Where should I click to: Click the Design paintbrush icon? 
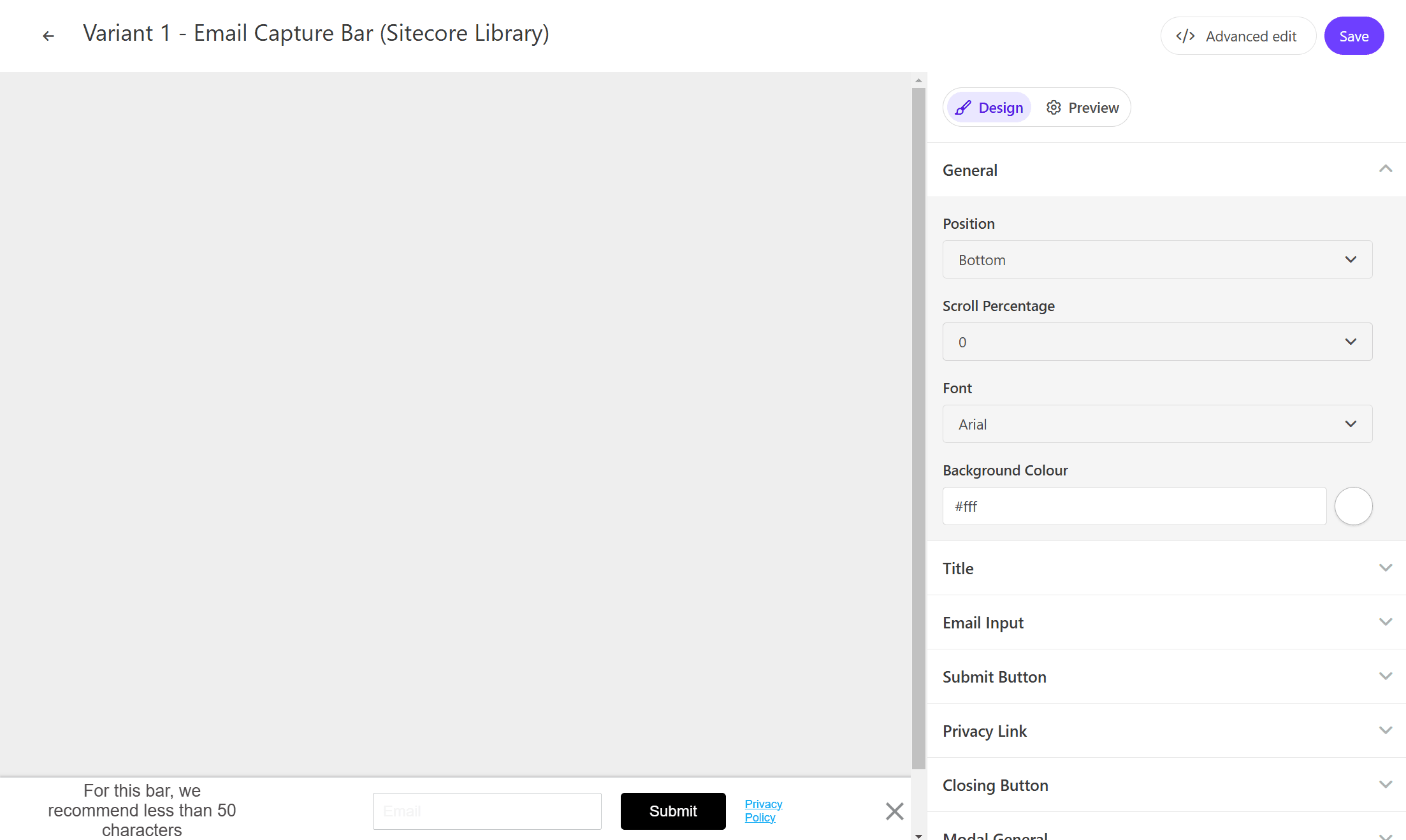pos(963,108)
